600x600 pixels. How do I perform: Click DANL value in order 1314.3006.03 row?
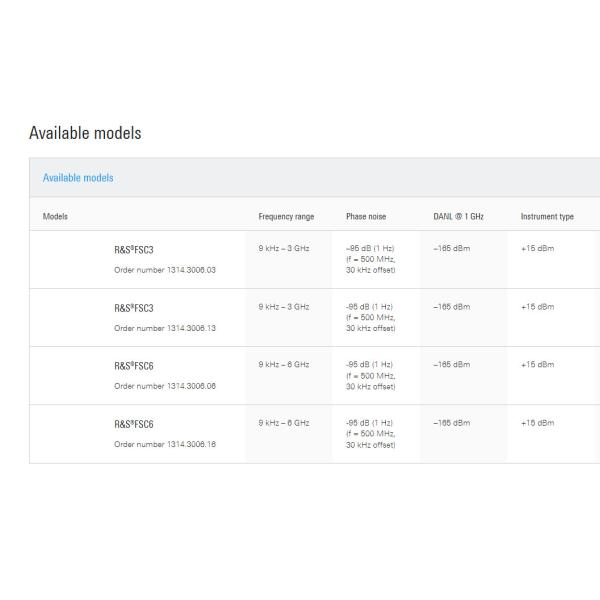452,248
